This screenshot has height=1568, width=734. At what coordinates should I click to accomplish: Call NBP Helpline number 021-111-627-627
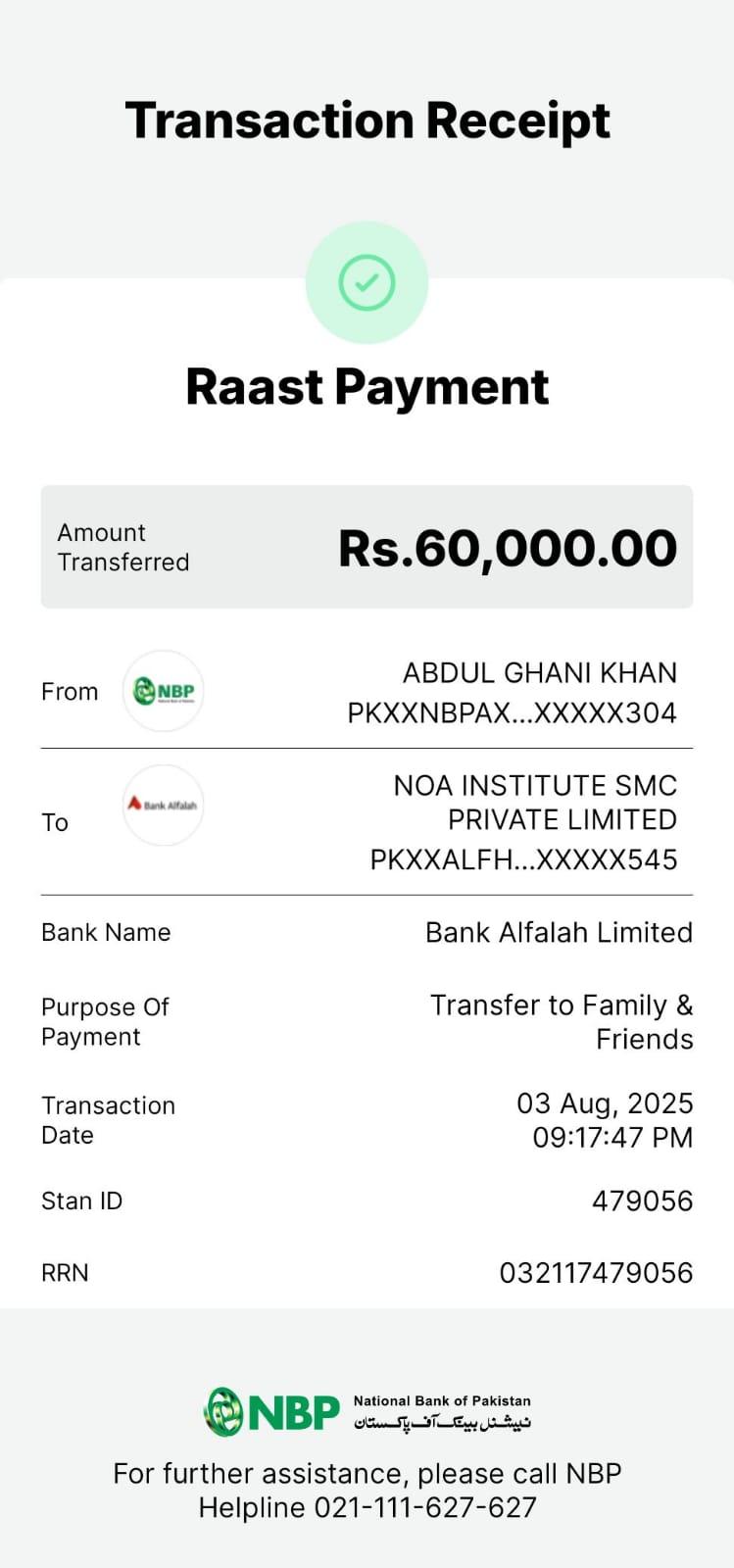(x=424, y=1507)
